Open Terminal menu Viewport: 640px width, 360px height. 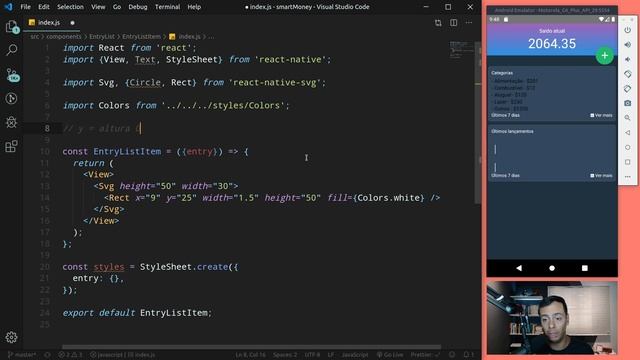[x=167, y=7]
